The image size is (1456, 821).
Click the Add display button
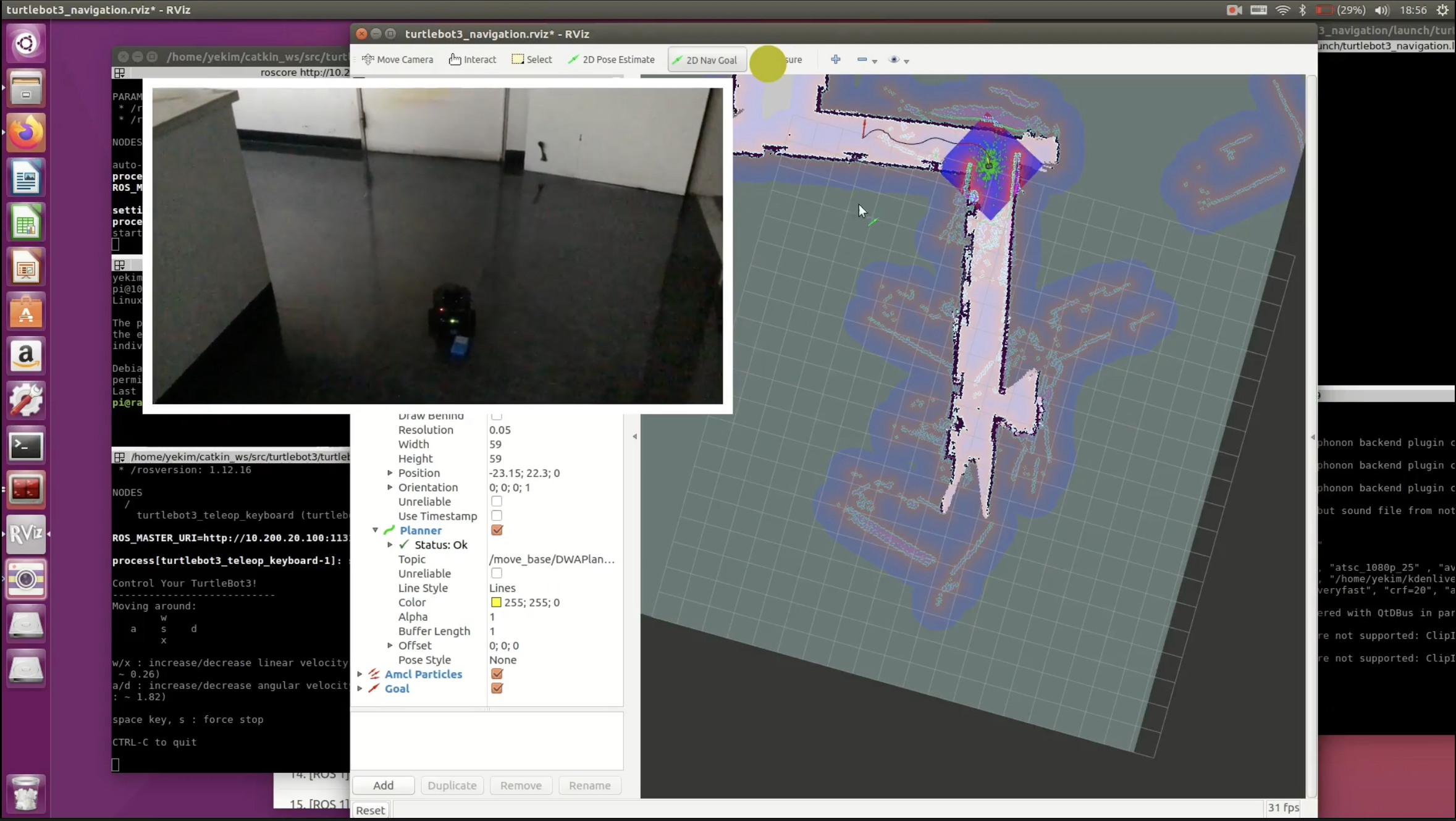(383, 785)
